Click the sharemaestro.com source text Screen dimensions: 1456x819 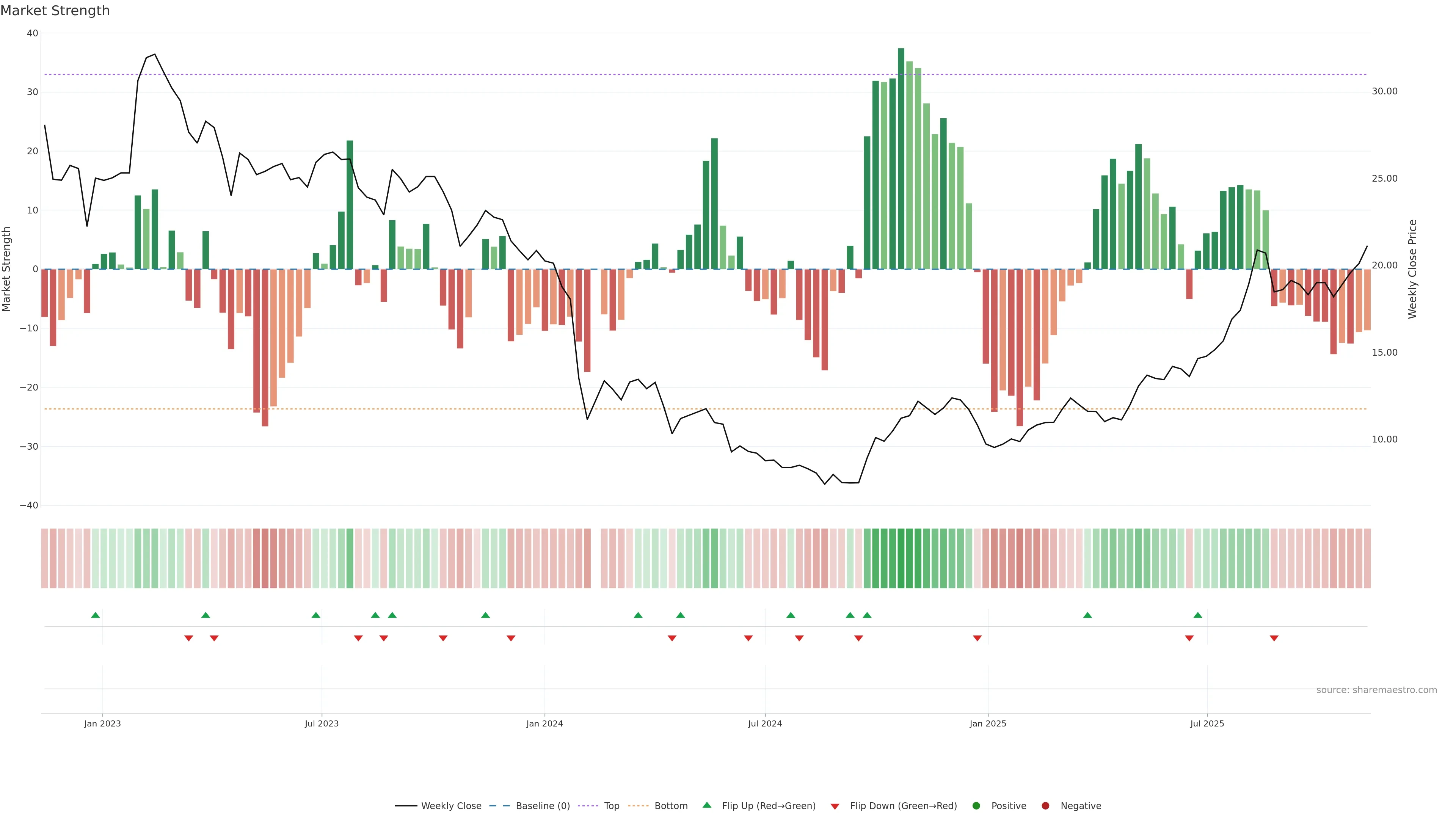[1376, 690]
